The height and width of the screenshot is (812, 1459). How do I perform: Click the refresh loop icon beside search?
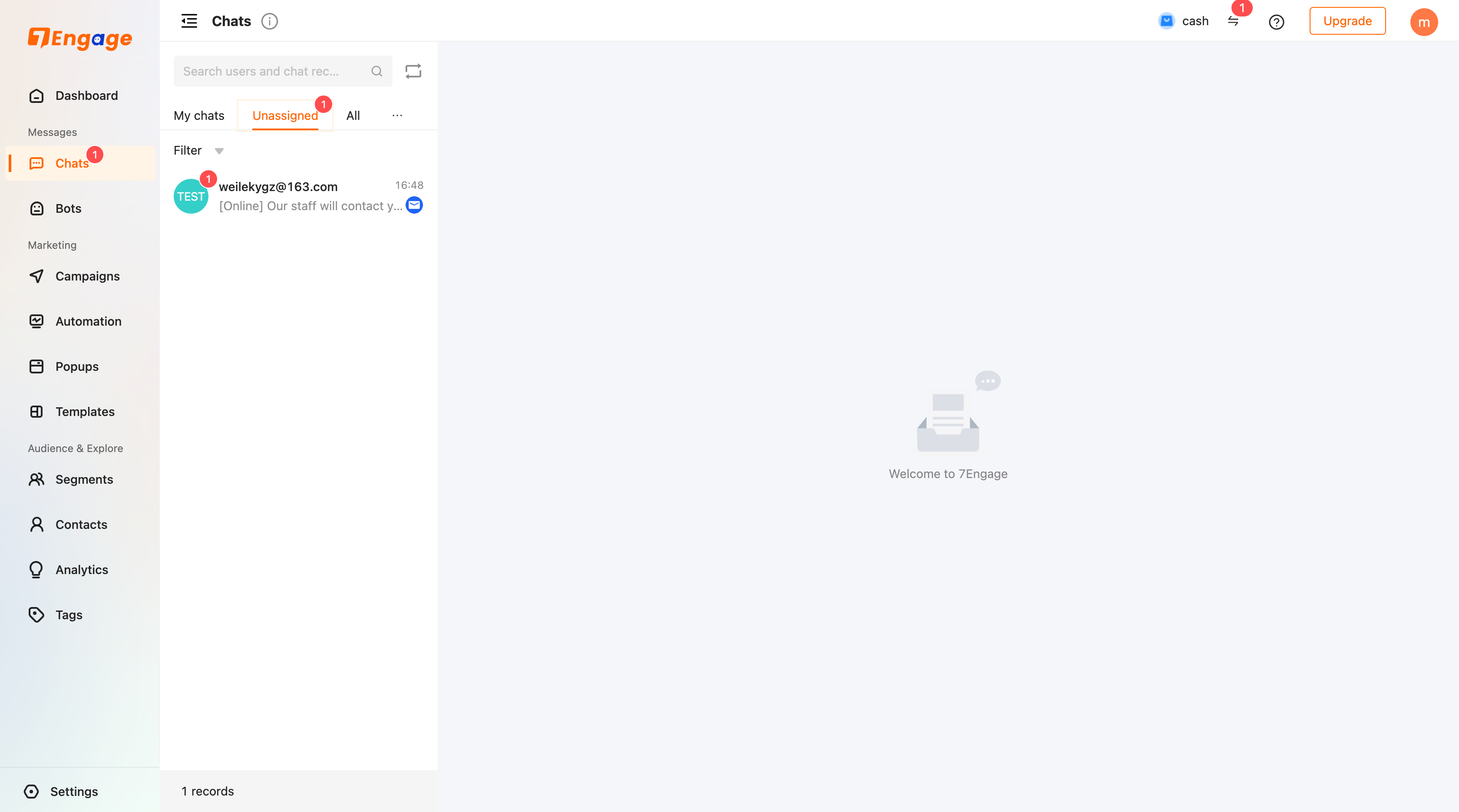point(413,71)
